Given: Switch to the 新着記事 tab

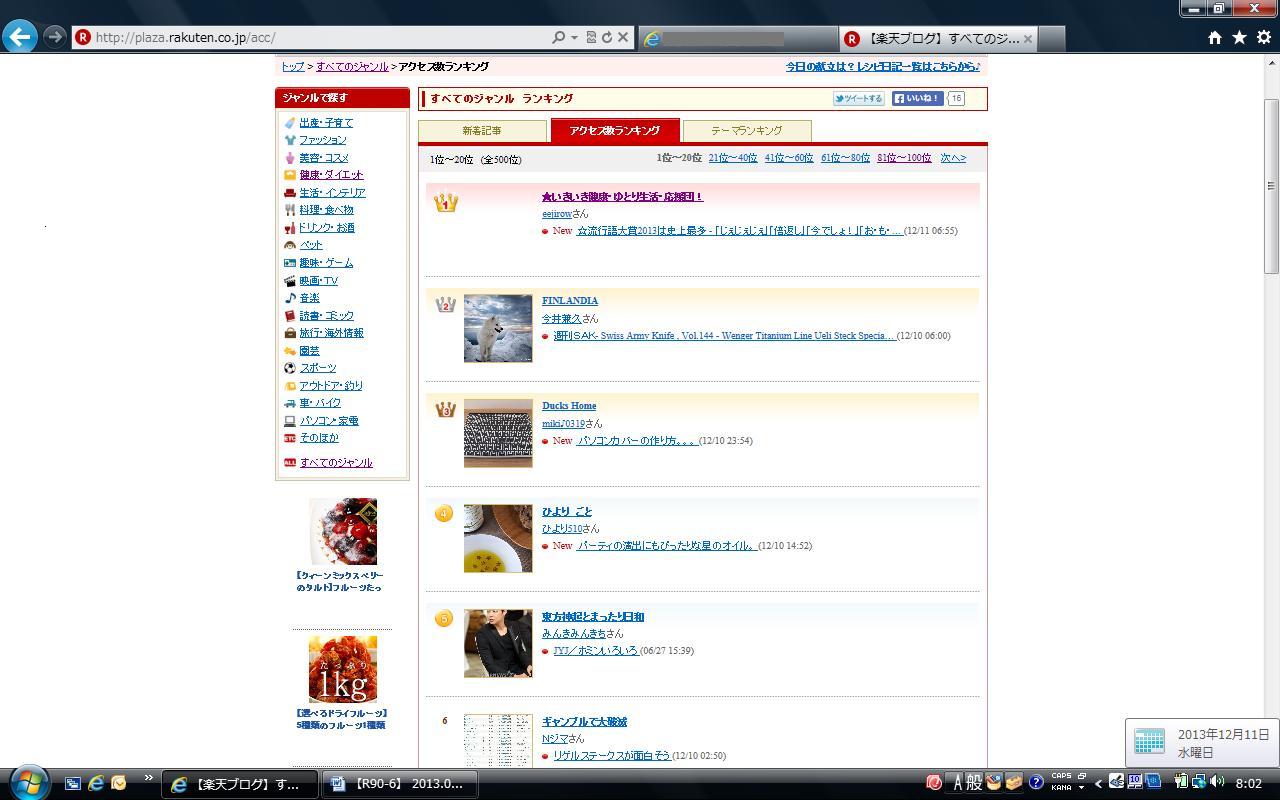Looking at the screenshot, I should point(482,131).
